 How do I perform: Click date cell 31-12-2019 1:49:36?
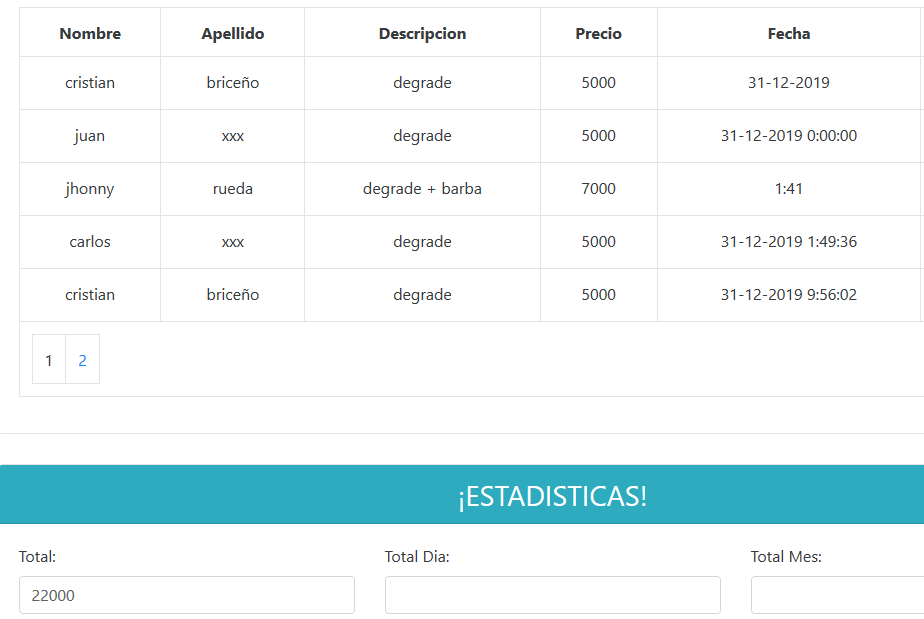(x=789, y=242)
